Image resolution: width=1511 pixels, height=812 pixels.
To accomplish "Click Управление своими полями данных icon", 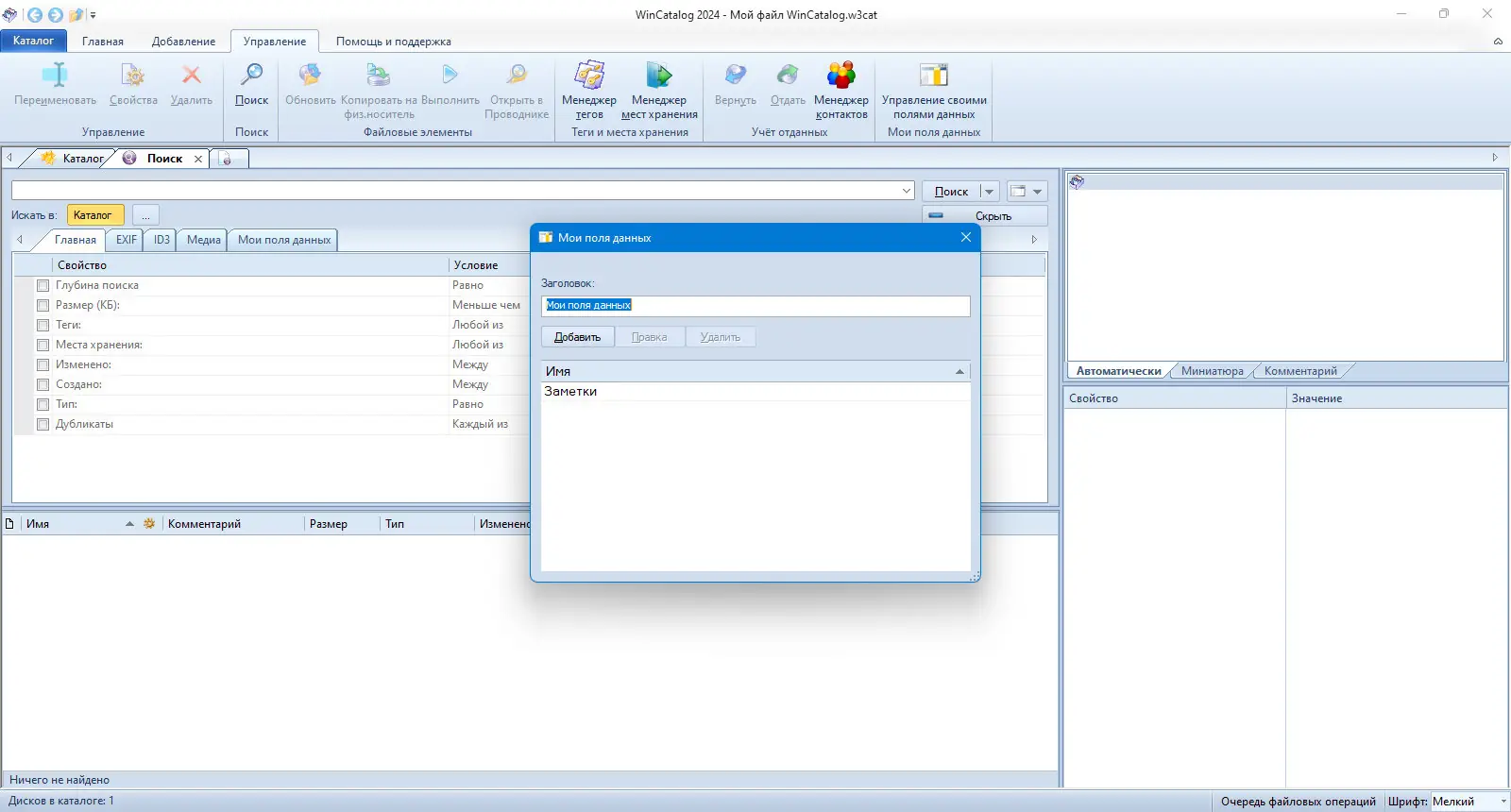I will pos(934,75).
